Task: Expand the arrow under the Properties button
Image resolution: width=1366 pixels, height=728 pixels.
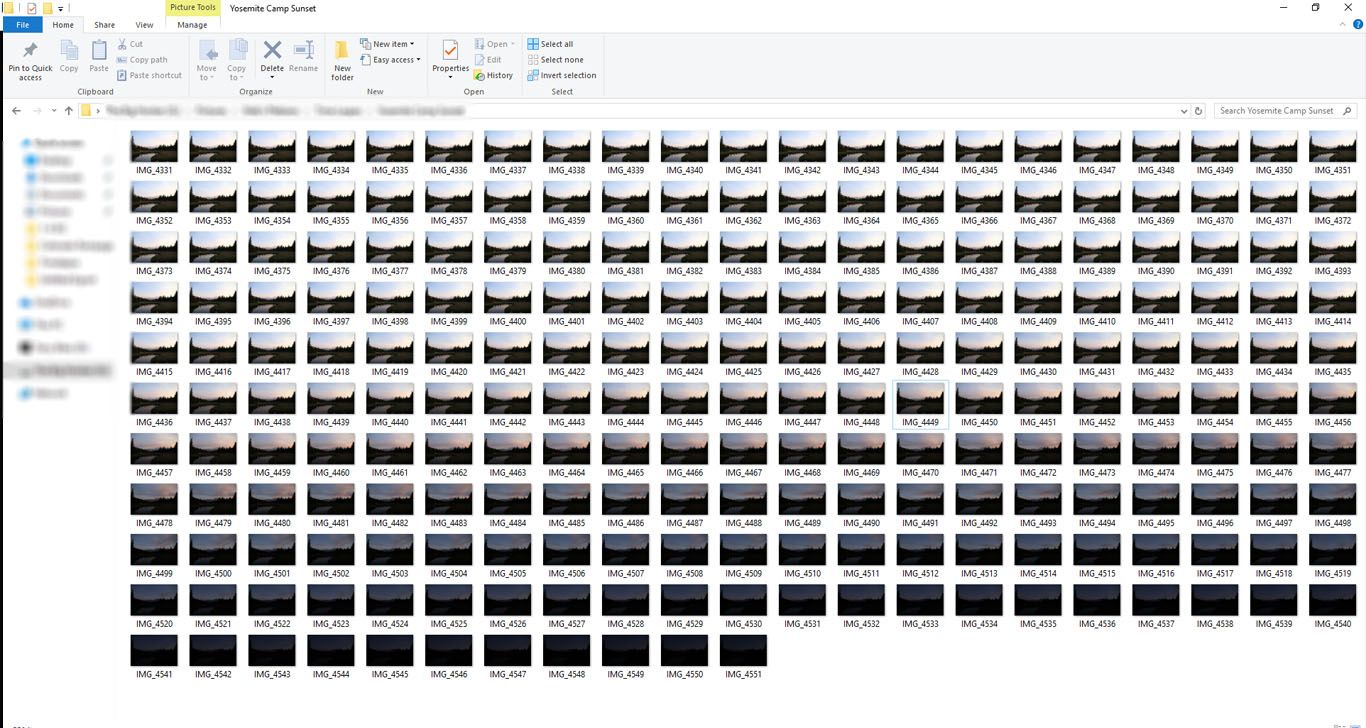Action: (x=450, y=78)
